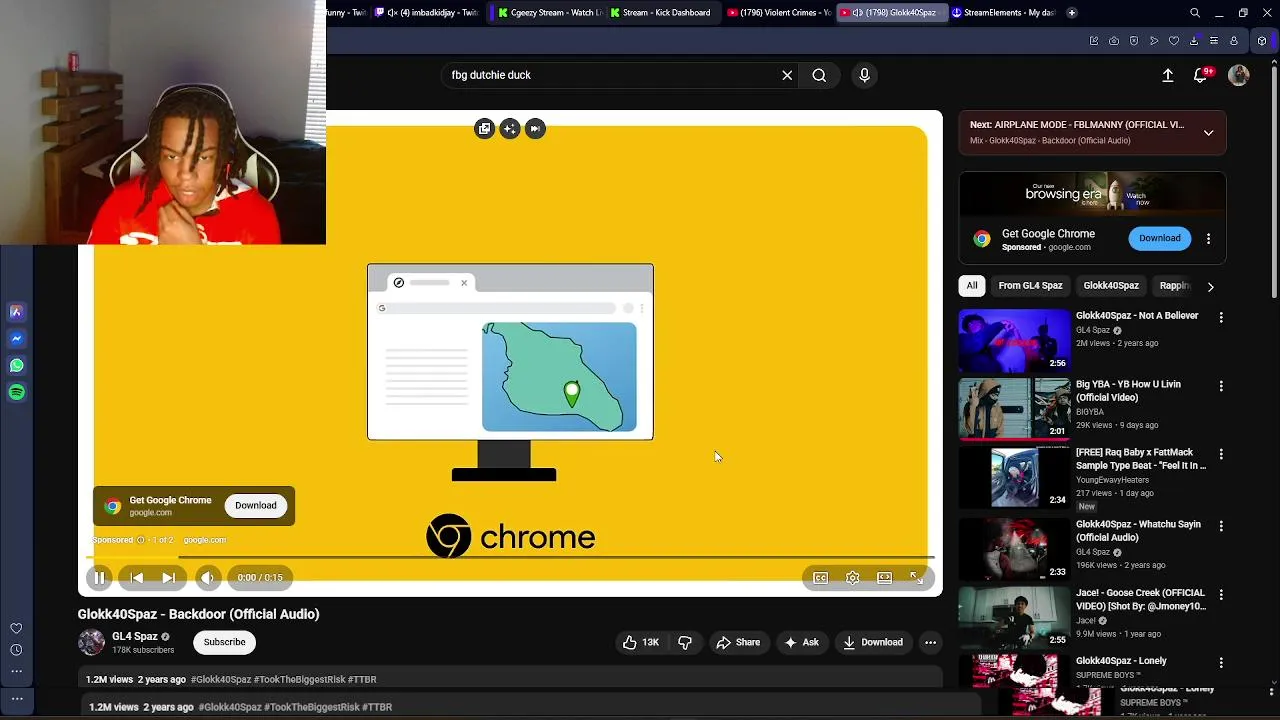Open the Aria AI sidebar icon
The image size is (1280, 720).
(16, 312)
